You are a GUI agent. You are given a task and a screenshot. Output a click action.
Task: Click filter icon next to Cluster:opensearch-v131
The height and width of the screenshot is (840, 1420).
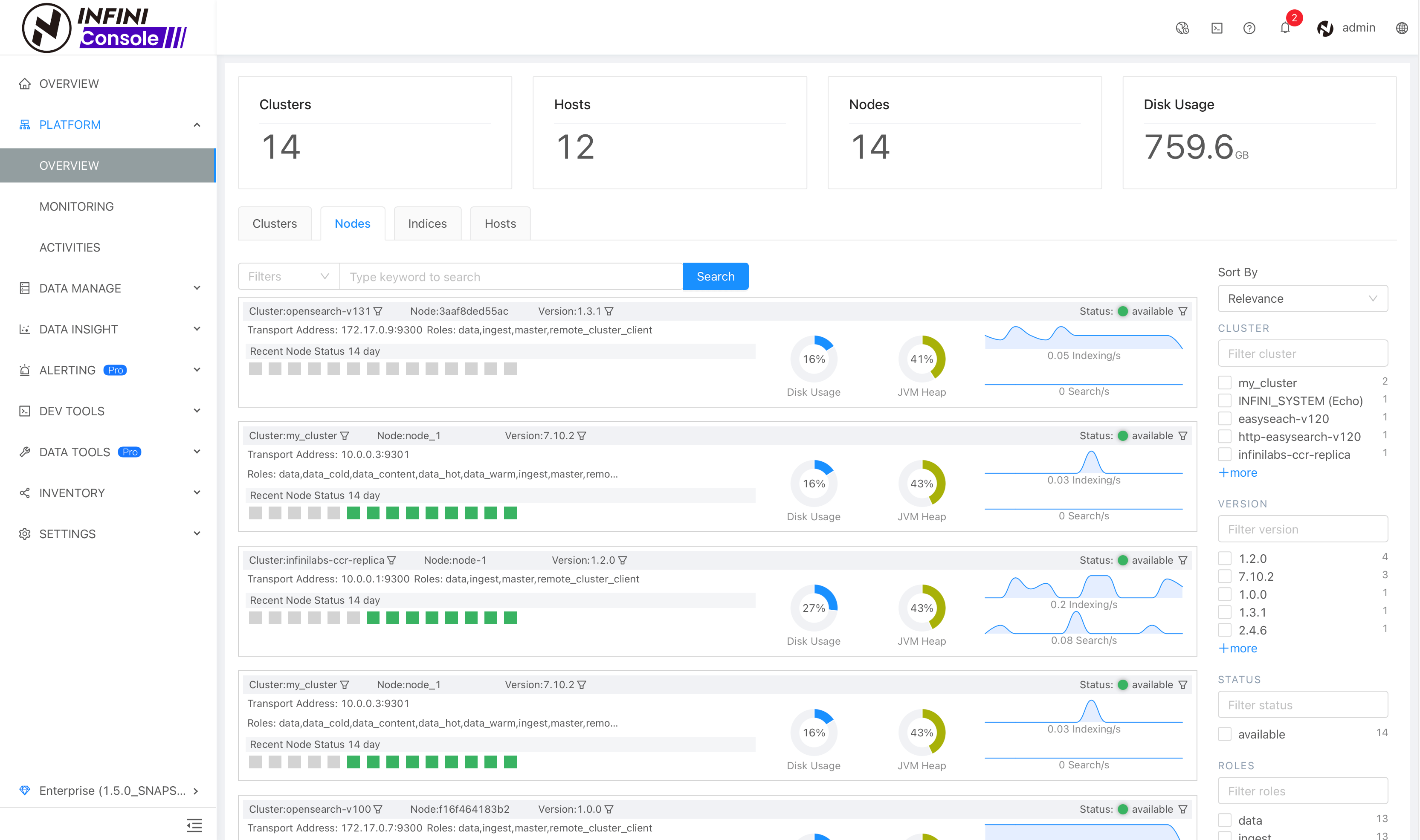378,311
